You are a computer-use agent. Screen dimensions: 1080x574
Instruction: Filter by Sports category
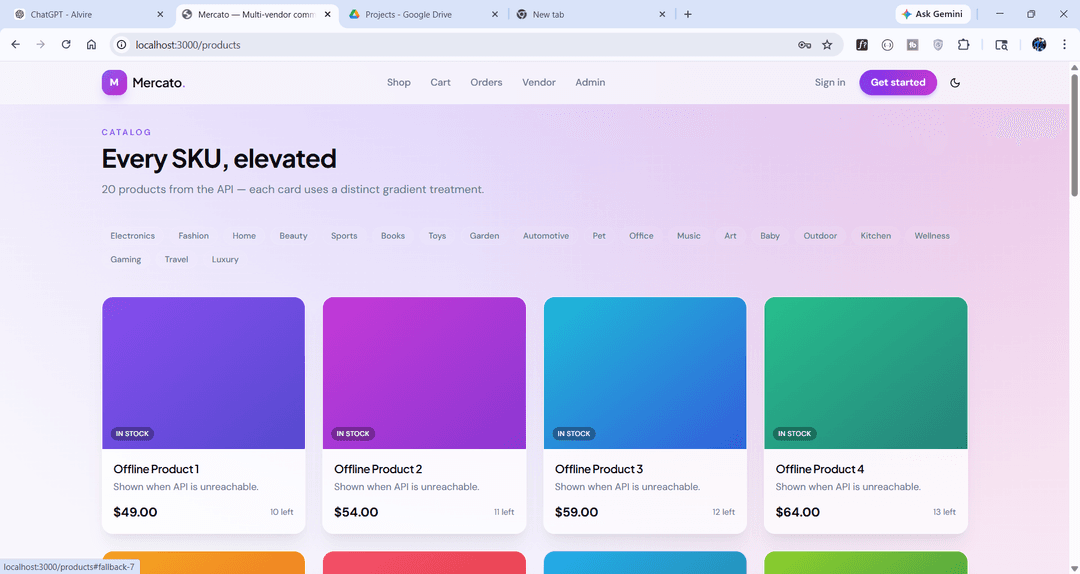click(x=344, y=236)
